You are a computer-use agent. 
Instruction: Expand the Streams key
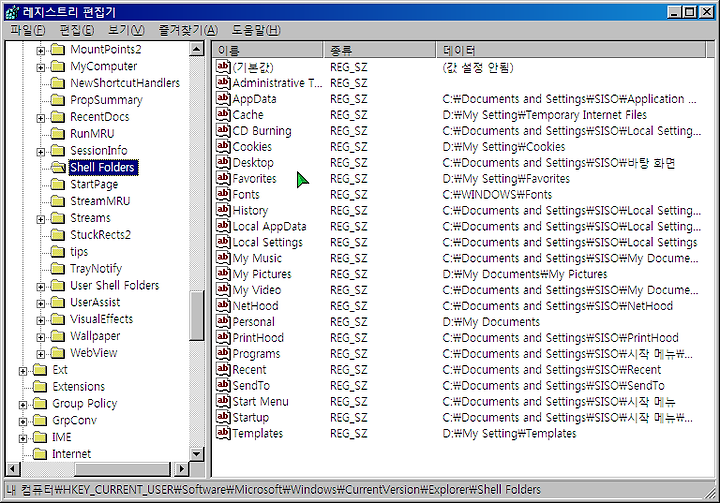[x=40, y=219]
